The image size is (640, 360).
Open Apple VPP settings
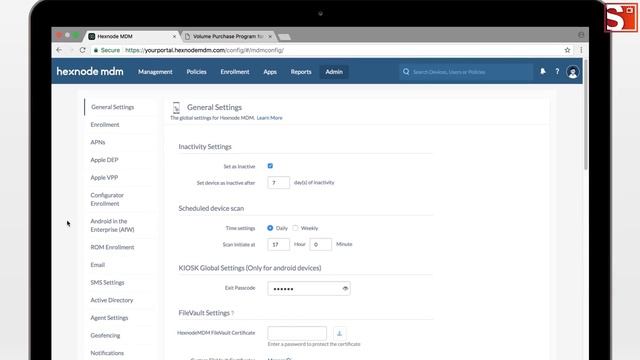[x=104, y=178]
